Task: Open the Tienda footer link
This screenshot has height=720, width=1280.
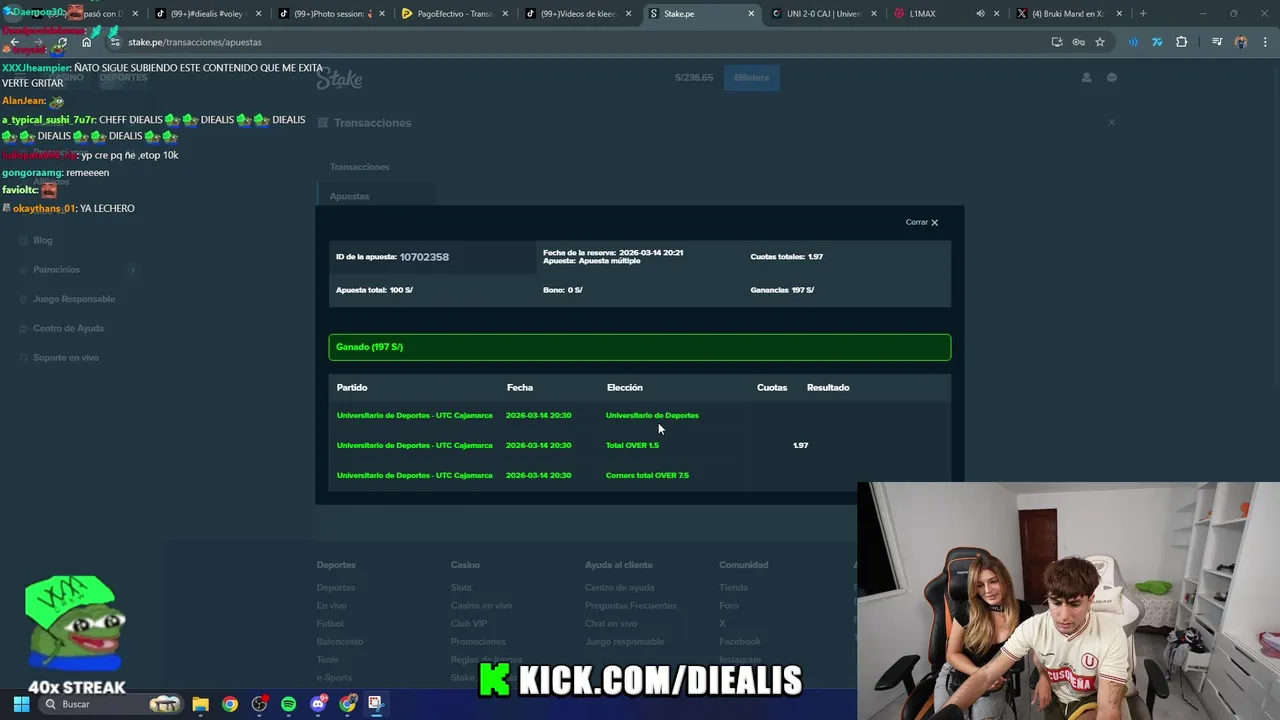Action: 733,587
